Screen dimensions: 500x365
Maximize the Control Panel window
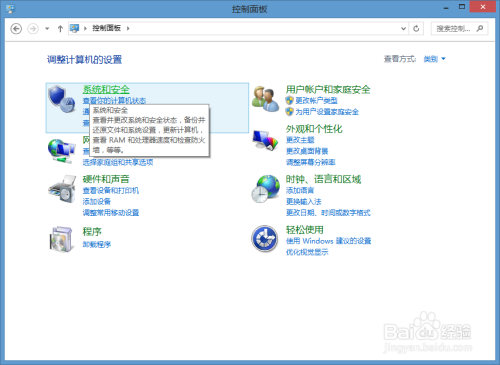click(x=462, y=7)
